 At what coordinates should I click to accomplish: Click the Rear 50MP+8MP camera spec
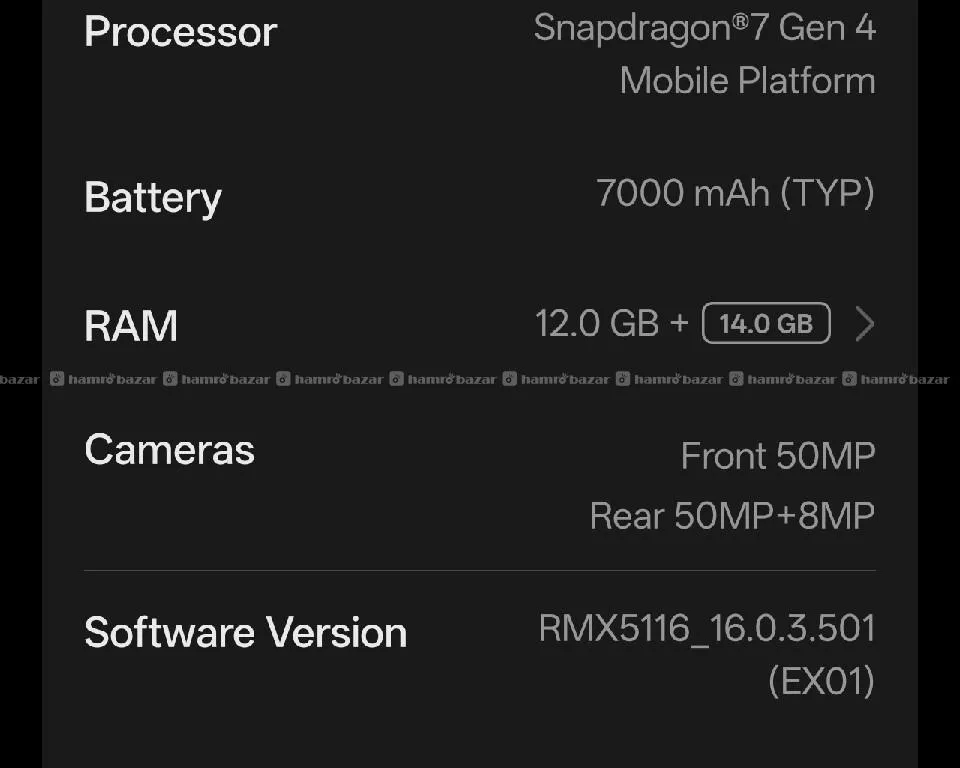pos(732,516)
